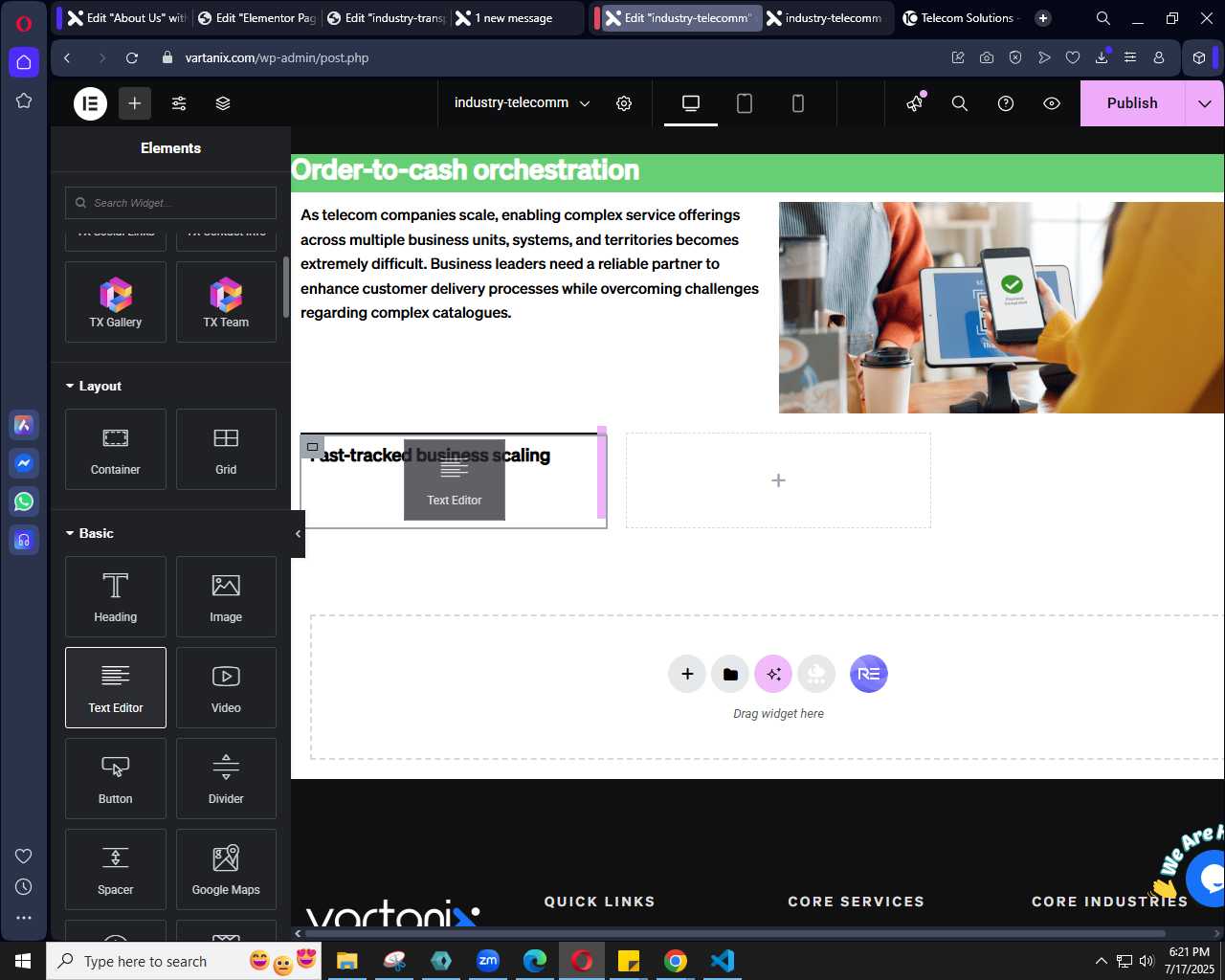Open template library folder icon
The height and width of the screenshot is (980, 1225).
click(730, 674)
